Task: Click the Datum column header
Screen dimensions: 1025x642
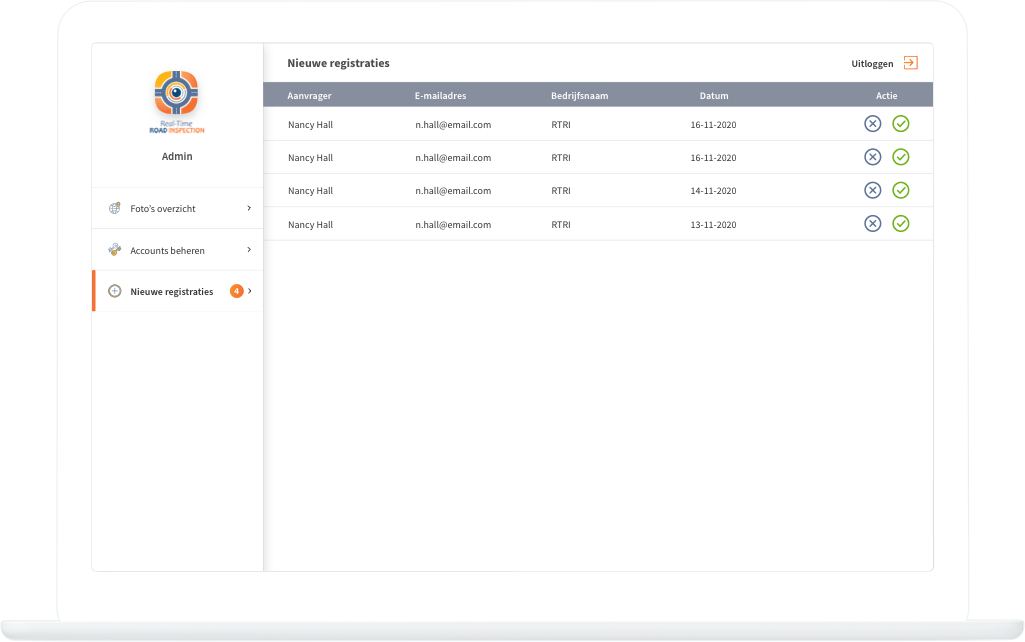Action: coord(714,95)
